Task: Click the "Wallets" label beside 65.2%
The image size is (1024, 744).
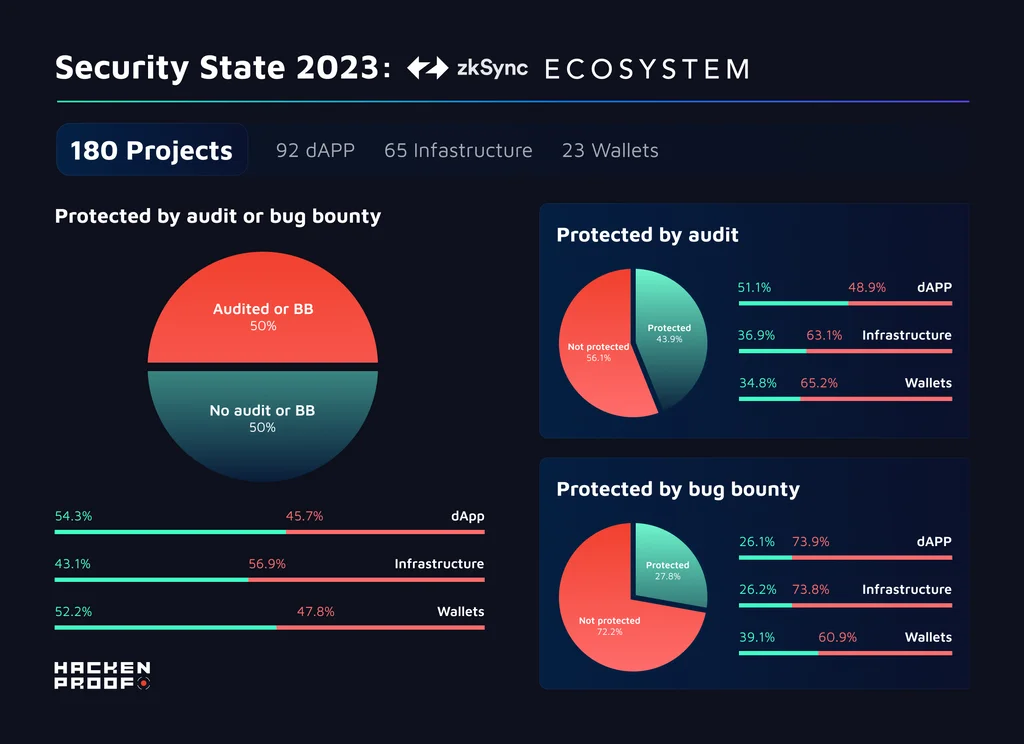Action: click(929, 383)
